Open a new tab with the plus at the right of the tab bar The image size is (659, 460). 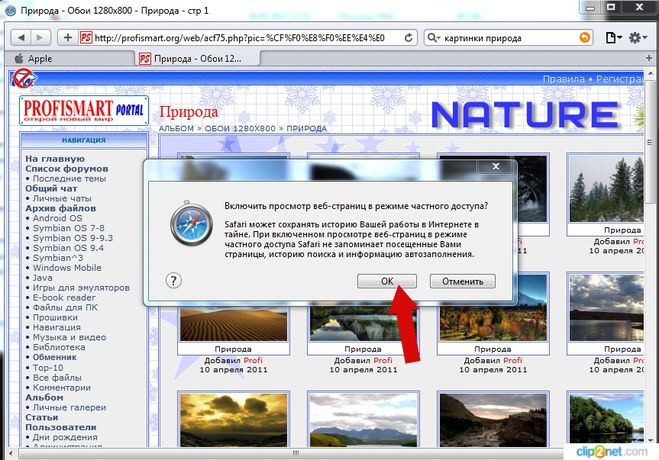tap(649, 58)
